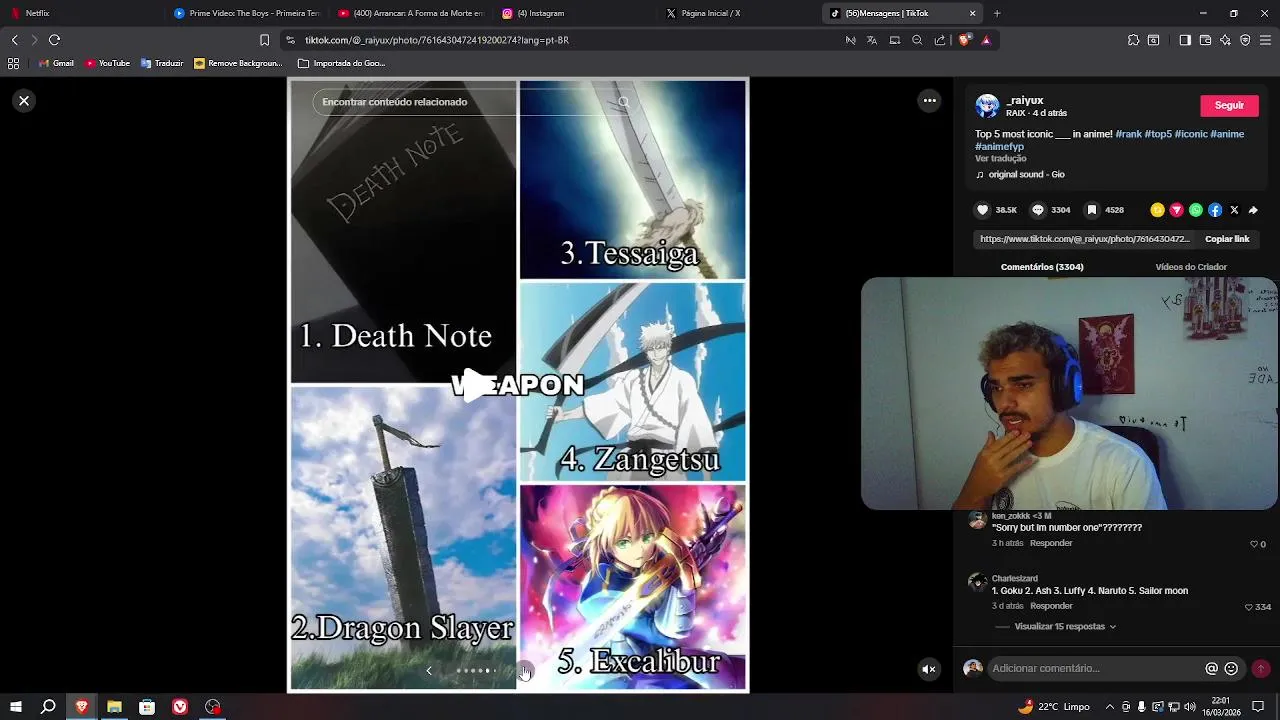The height and width of the screenshot is (720, 1280).
Task: Expand Visualizar 15 respostas
Action: coord(1064,627)
